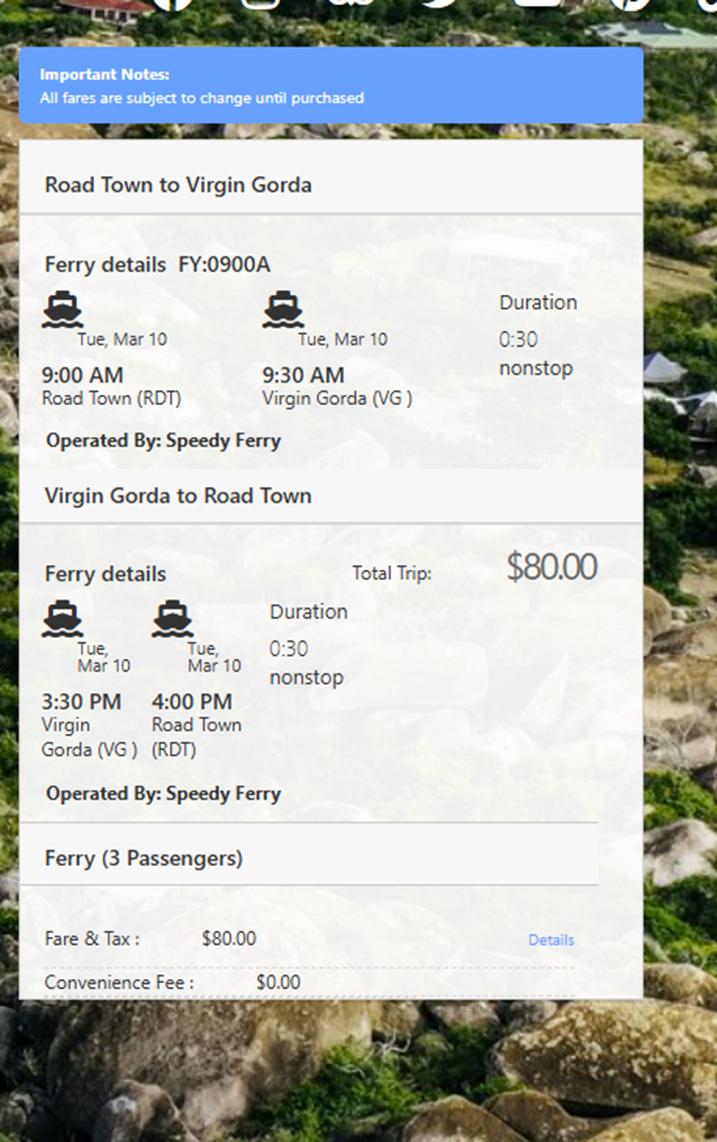Click first Operated By: Speedy Ferry label
The image size is (717, 1142).
tap(163, 440)
